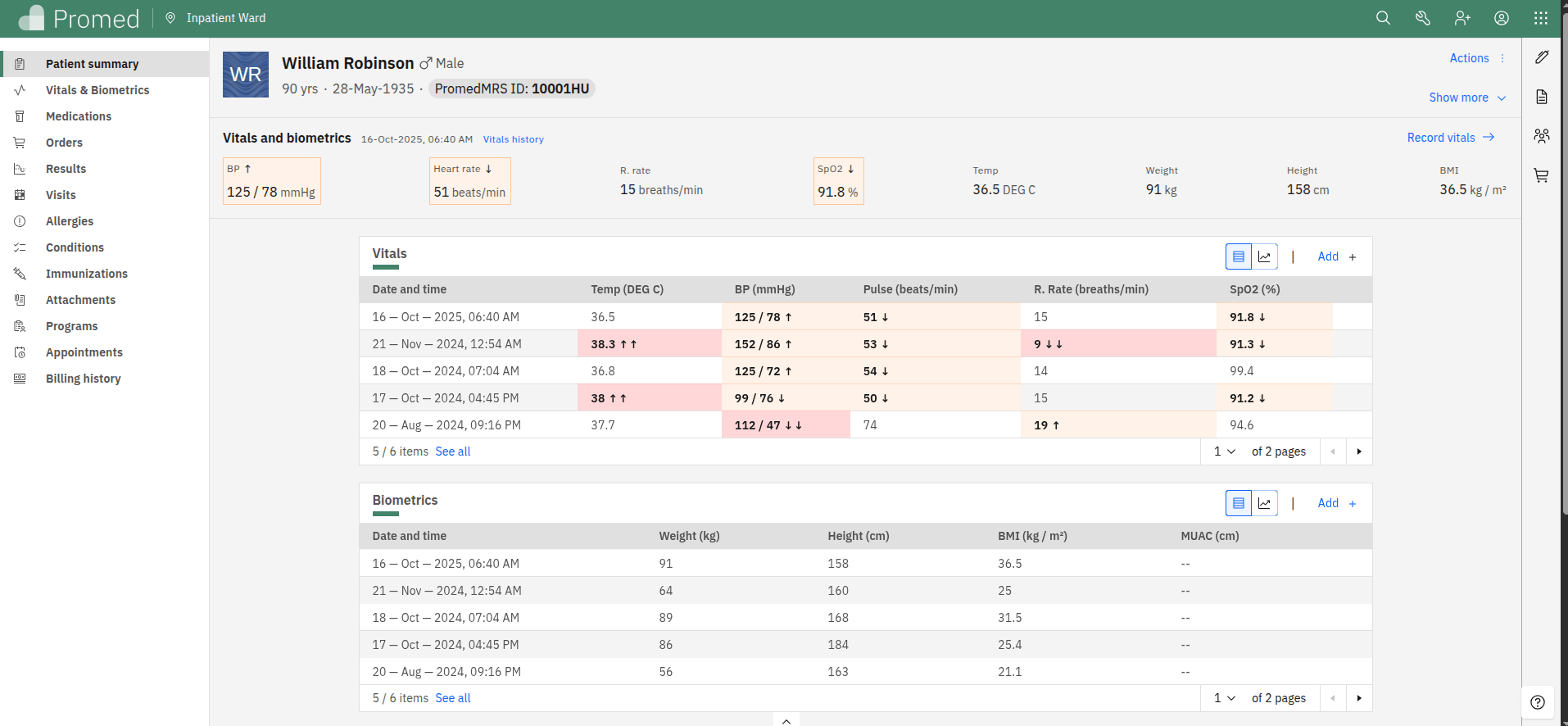Image resolution: width=1568 pixels, height=726 pixels.
Task: Open the patient lists people icon
Action: point(1542,136)
